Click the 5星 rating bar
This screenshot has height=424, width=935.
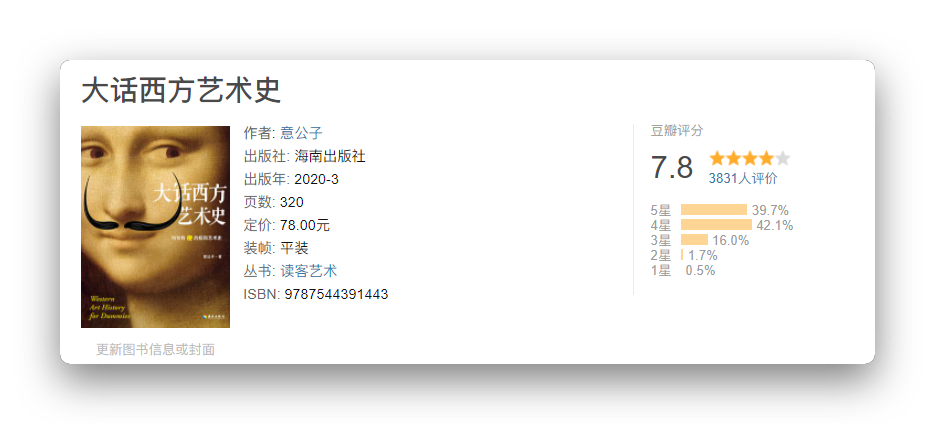(x=714, y=210)
